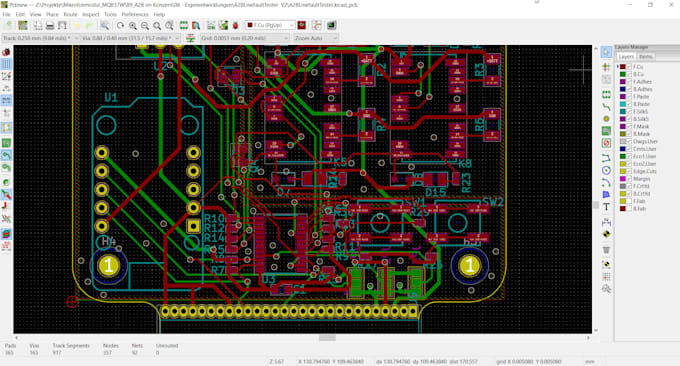Switch to the Layers tab
The height and width of the screenshot is (366, 680).
tap(626, 57)
